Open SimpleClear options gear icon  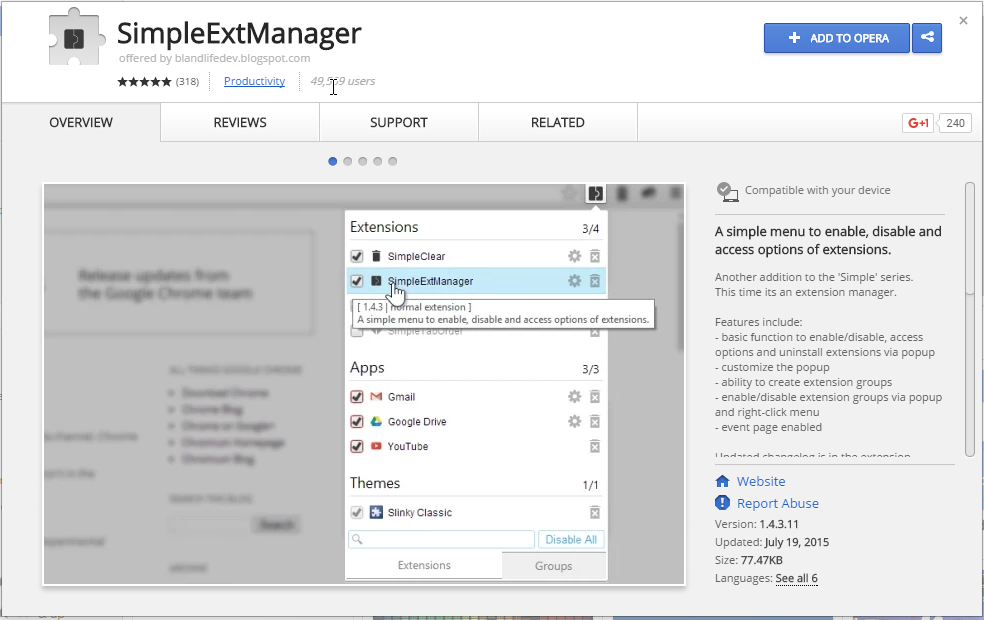(574, 256)
